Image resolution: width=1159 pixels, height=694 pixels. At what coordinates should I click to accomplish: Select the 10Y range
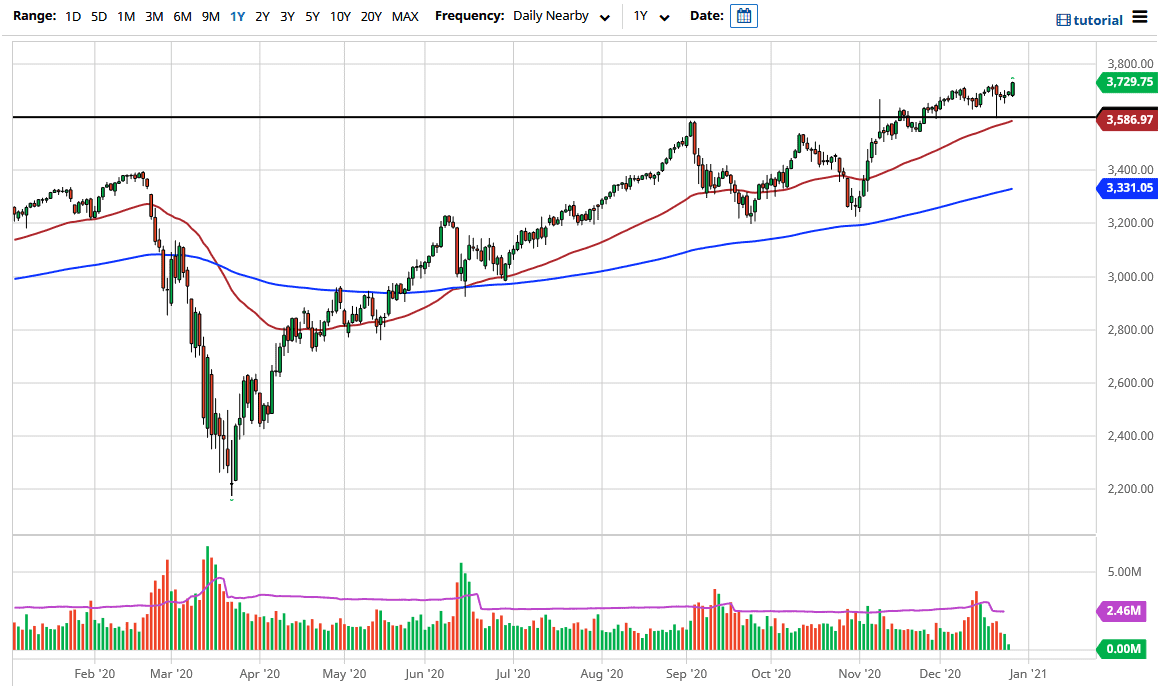tap(339, 16)
